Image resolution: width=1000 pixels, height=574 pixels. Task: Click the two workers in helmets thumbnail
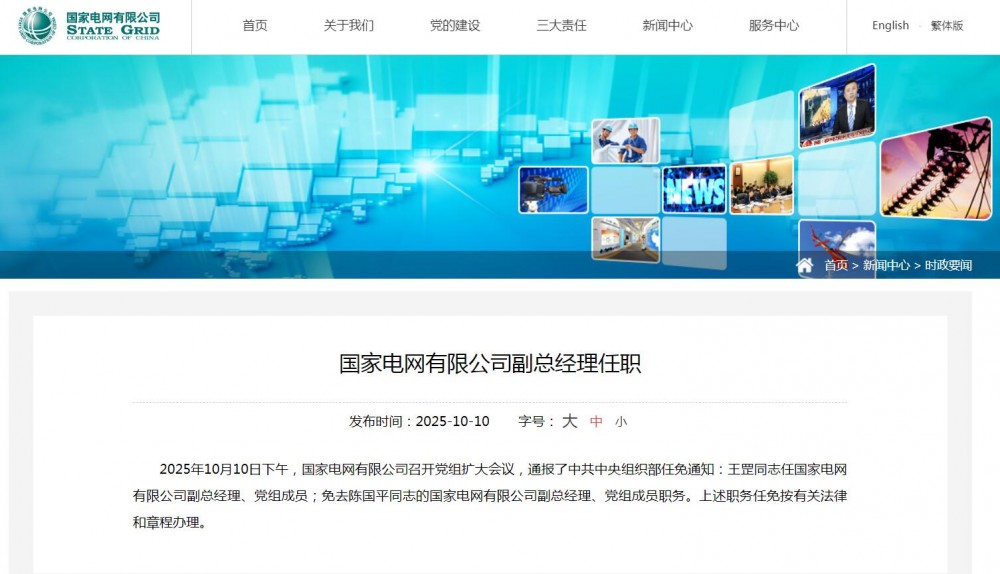pyautogui.click(x=625, y=141)
